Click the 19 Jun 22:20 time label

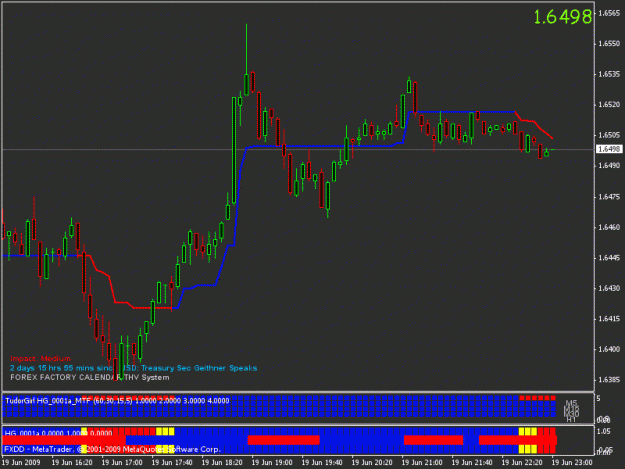click(522, 463)
